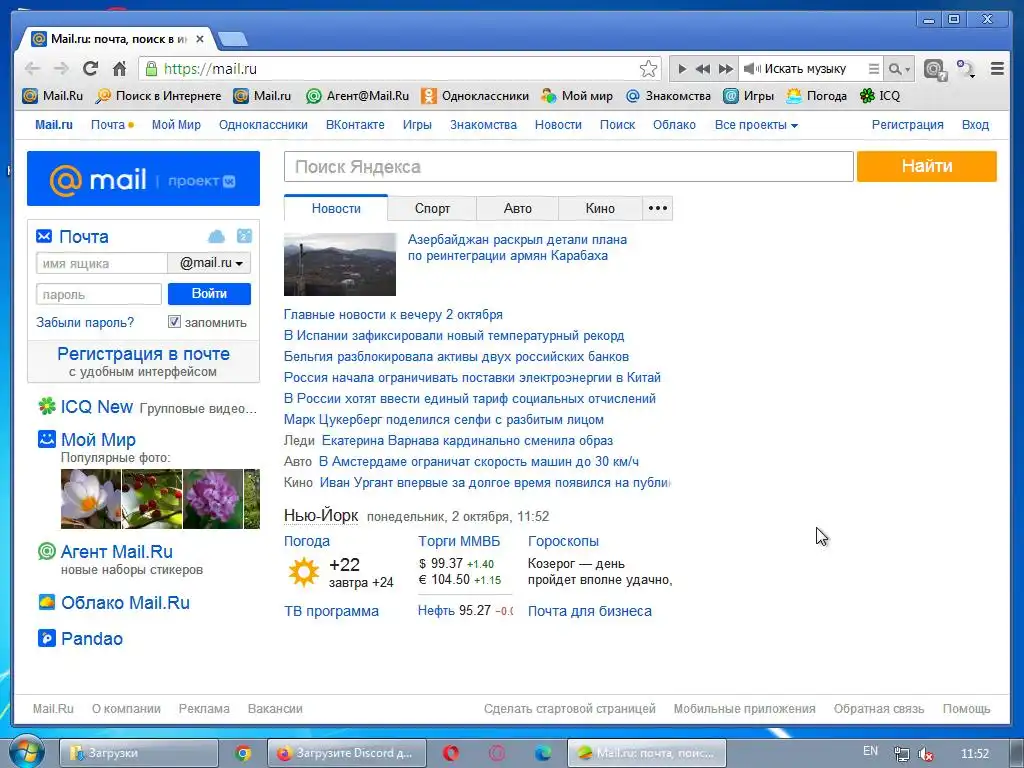1024x768 pixels.
Task: Click the Вход link
Action: (x=975, y=125)
